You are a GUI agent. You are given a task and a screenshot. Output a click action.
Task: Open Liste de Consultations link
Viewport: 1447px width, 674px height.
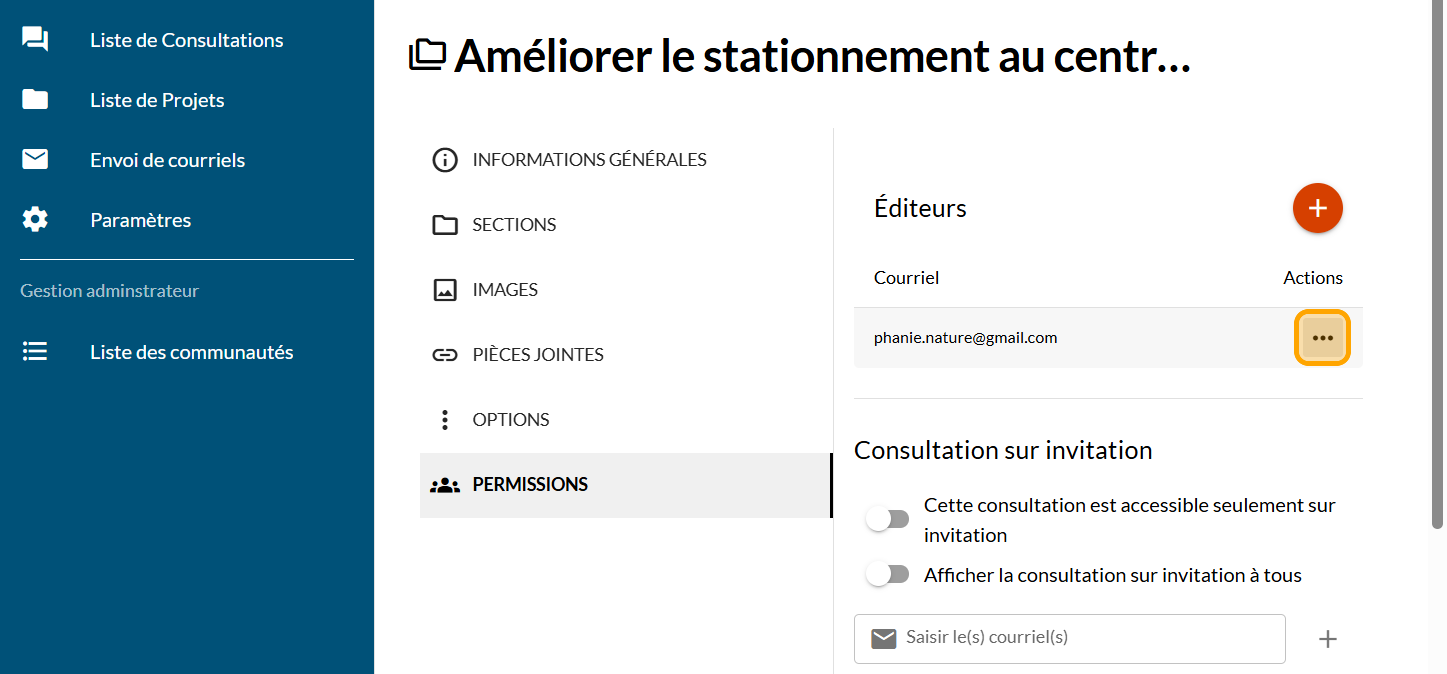pyautogui.click(x=186, y=40)
